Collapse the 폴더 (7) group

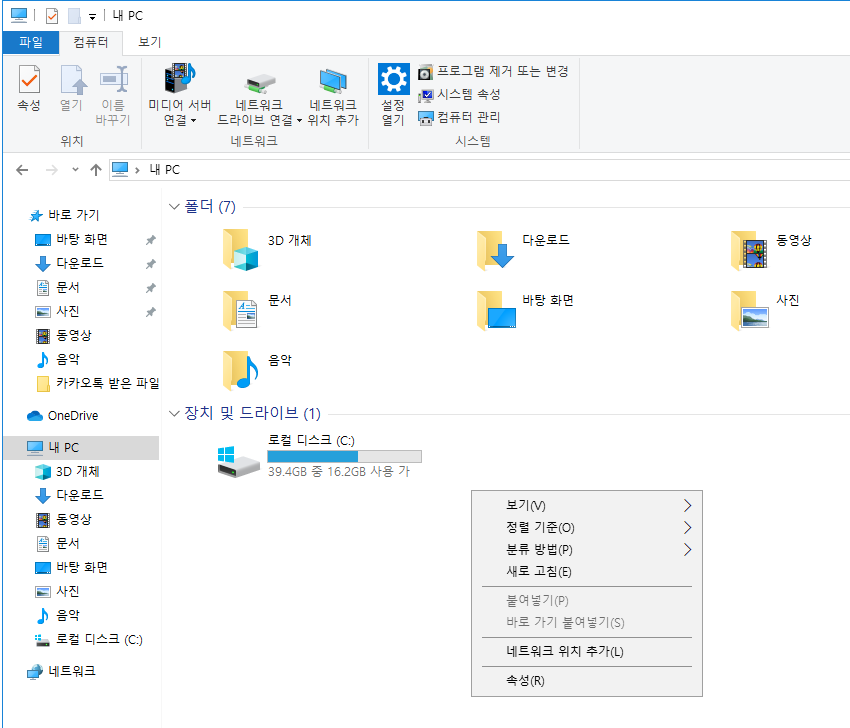tap(174, 207)
